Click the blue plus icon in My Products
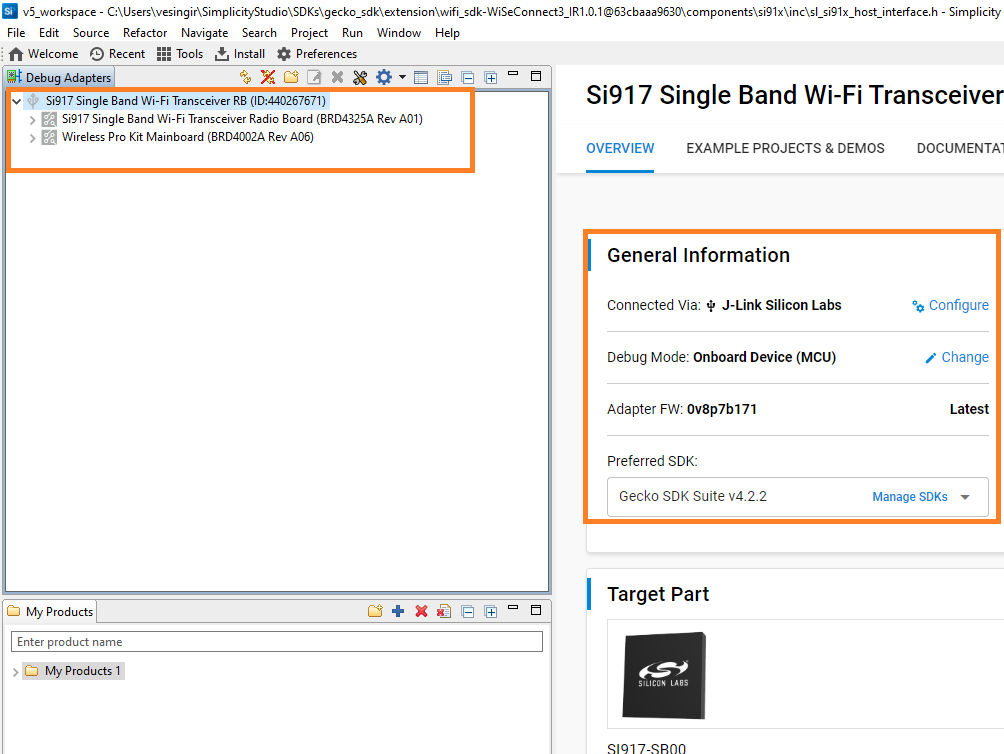Image resolution: width=1004 pixels, height=754 pixels. point(398,611)
